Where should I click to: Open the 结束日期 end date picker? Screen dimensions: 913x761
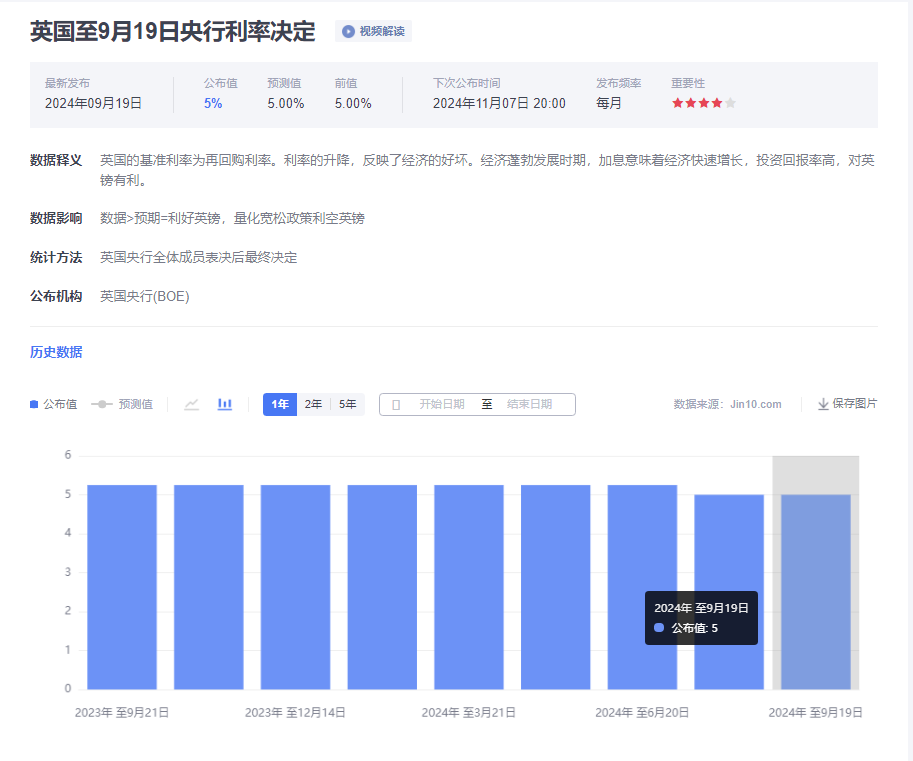pyautogui.click(x=529, y=404)
